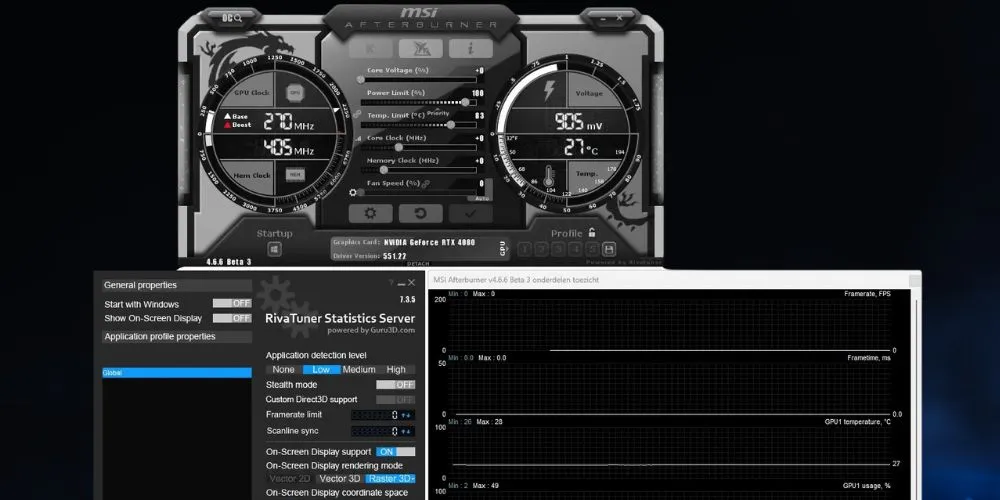Click the Temp. Limit slider handle
1000x500 pixels.
451,125
